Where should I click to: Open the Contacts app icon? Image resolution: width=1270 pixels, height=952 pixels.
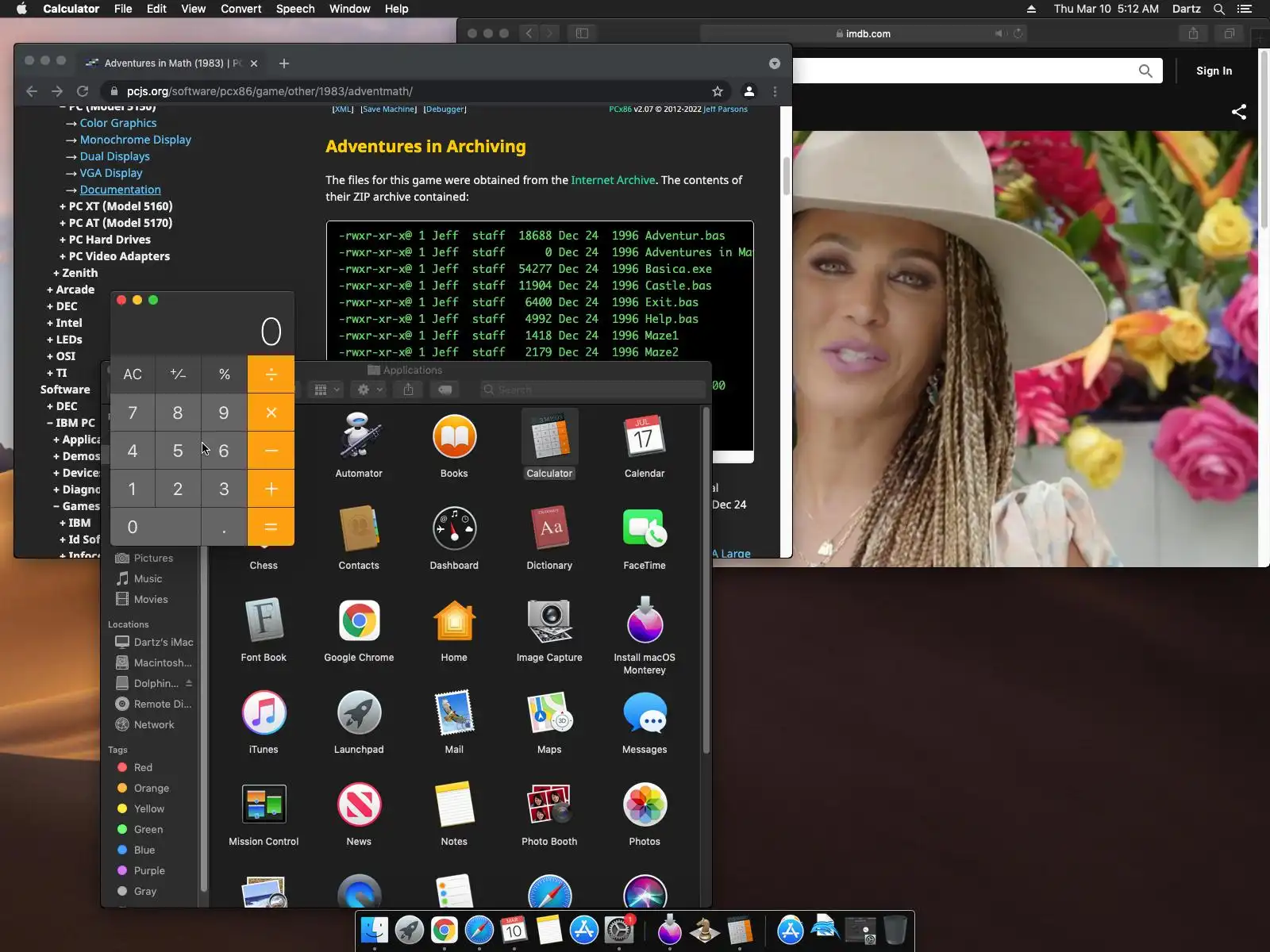click(359, 528)
